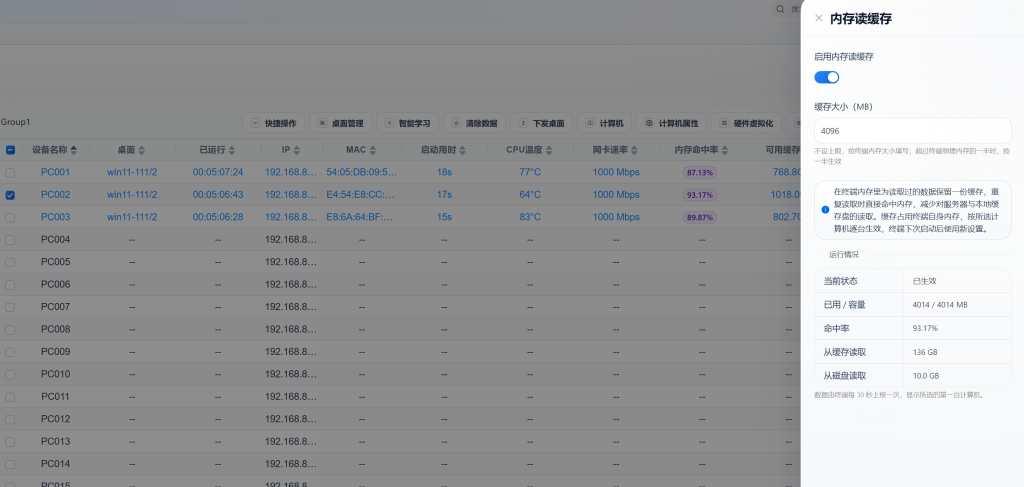1024x487 pixels.
Task: Sort by the 设备名称 column arrows
Action: [74, 150]
